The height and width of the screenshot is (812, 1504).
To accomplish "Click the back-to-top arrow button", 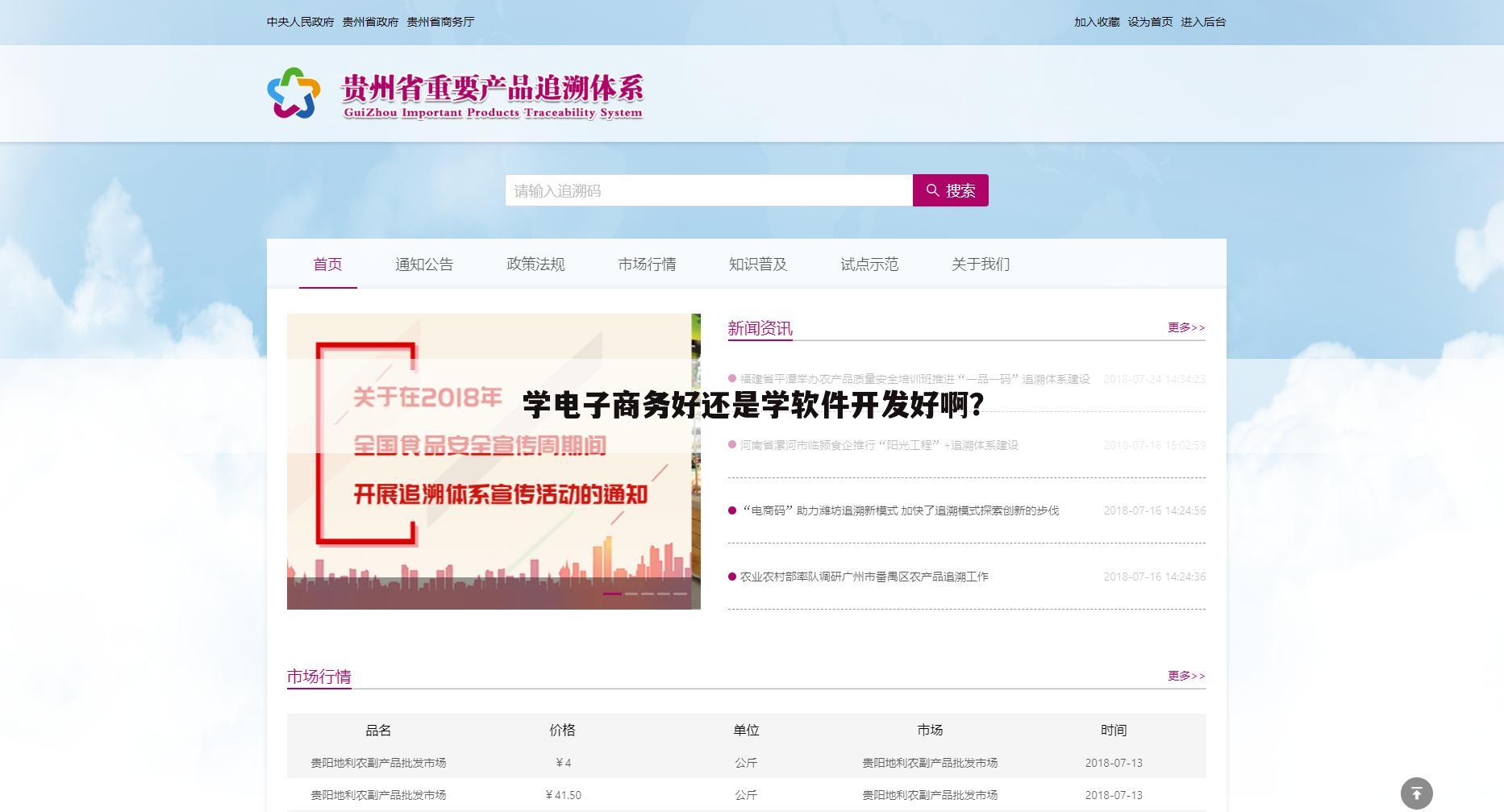I will (x=1417, y=793).
